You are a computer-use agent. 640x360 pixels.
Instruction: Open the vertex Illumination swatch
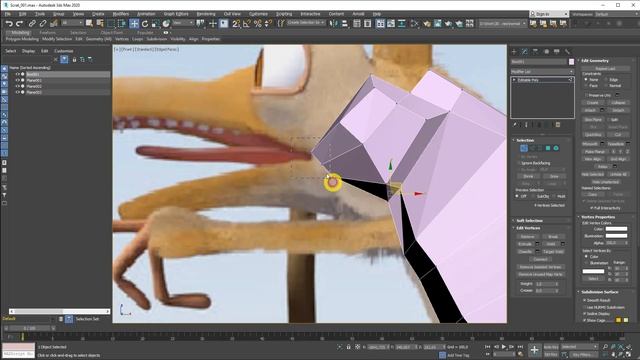pos(616,236)
